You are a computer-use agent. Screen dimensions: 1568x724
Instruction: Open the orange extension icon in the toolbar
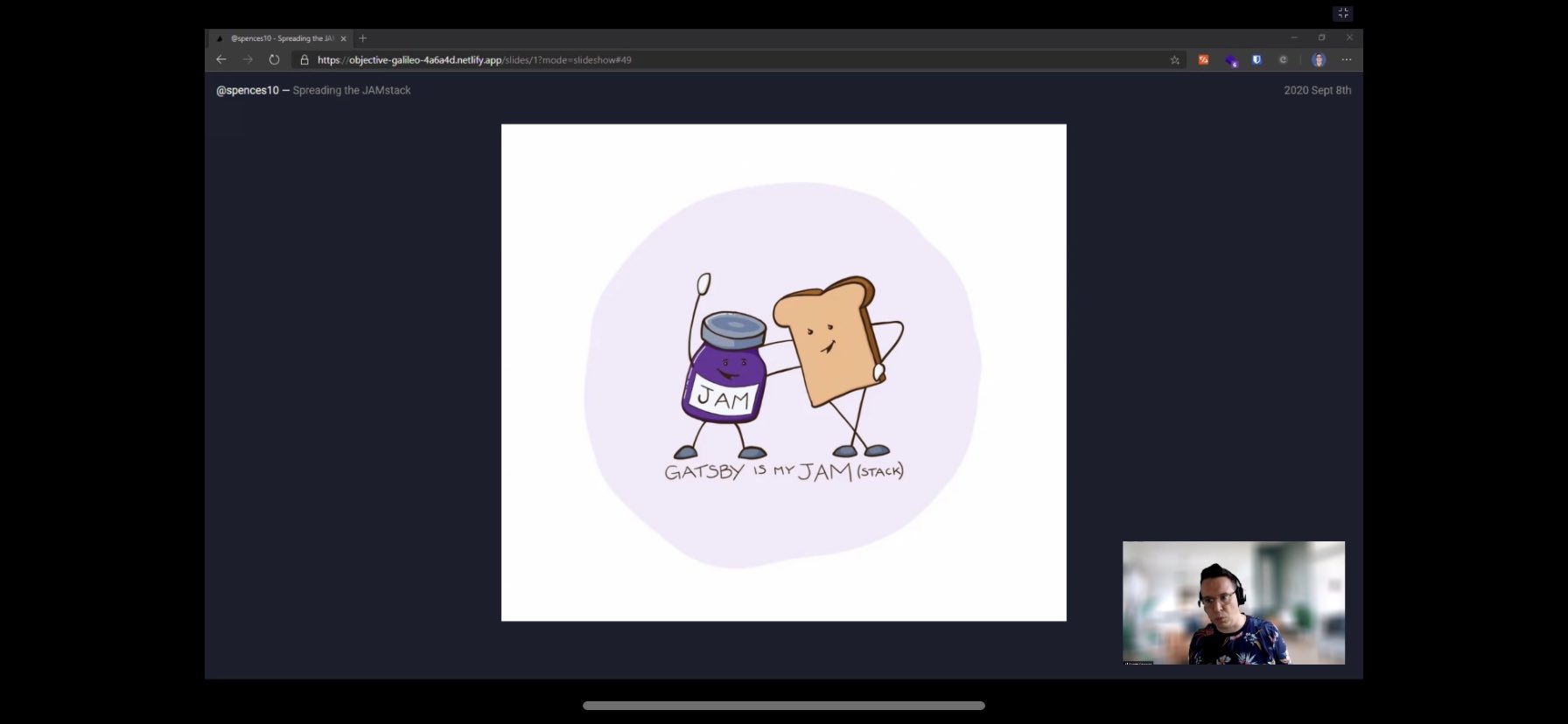[x=1204, y=59]
